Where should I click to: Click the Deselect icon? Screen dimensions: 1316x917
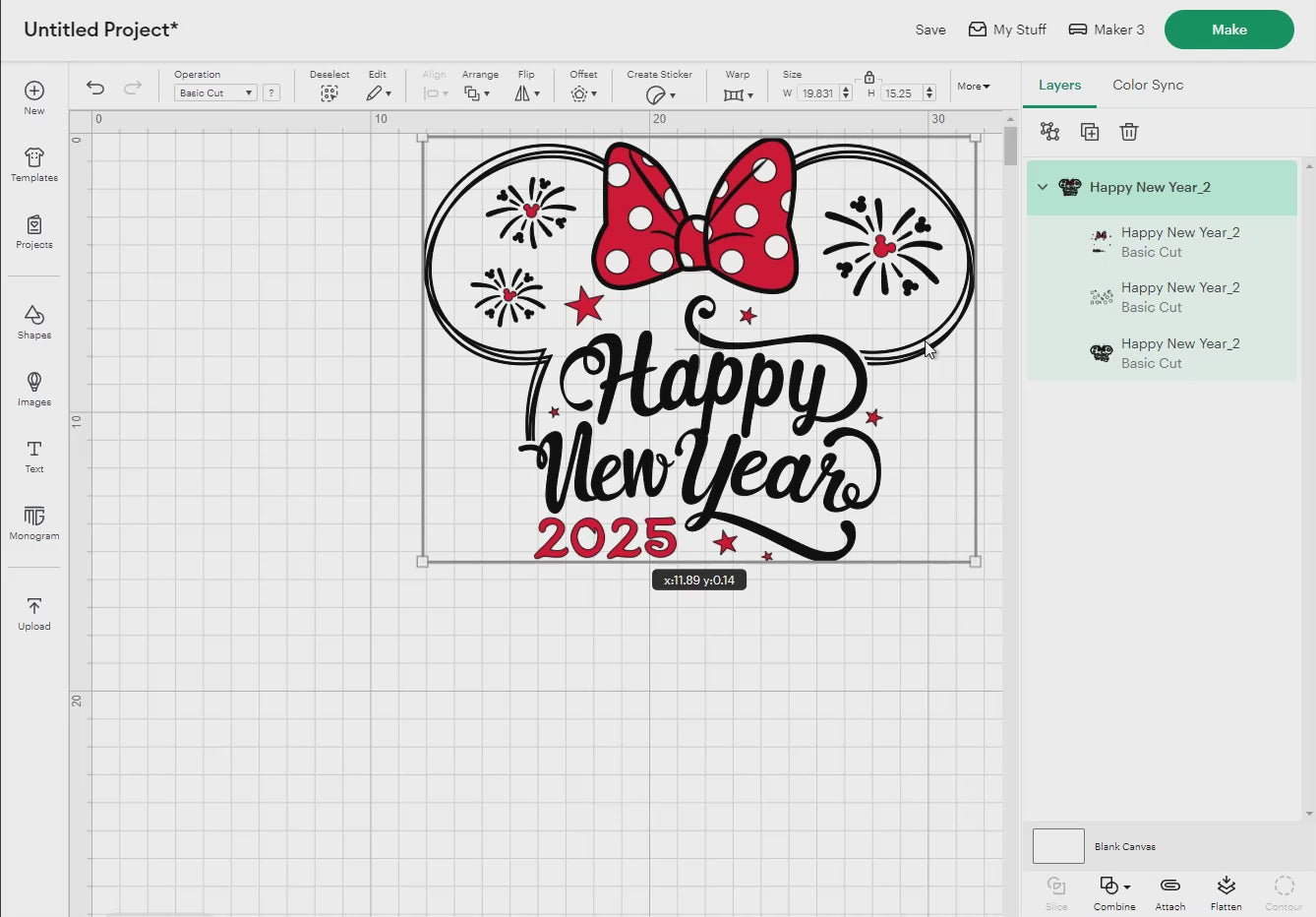click(329, 93)
